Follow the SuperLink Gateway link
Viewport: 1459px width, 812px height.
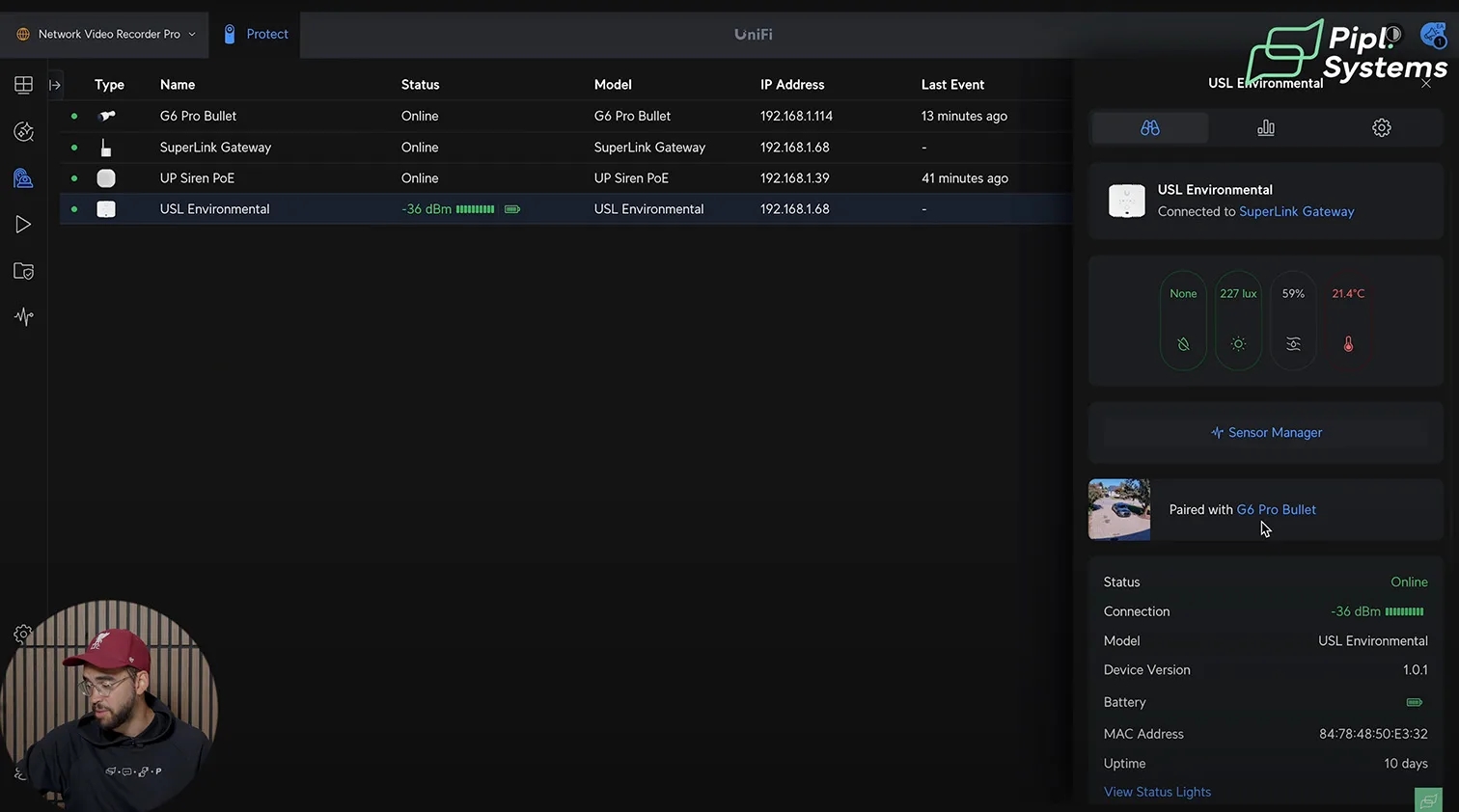tap(1296, 211)
